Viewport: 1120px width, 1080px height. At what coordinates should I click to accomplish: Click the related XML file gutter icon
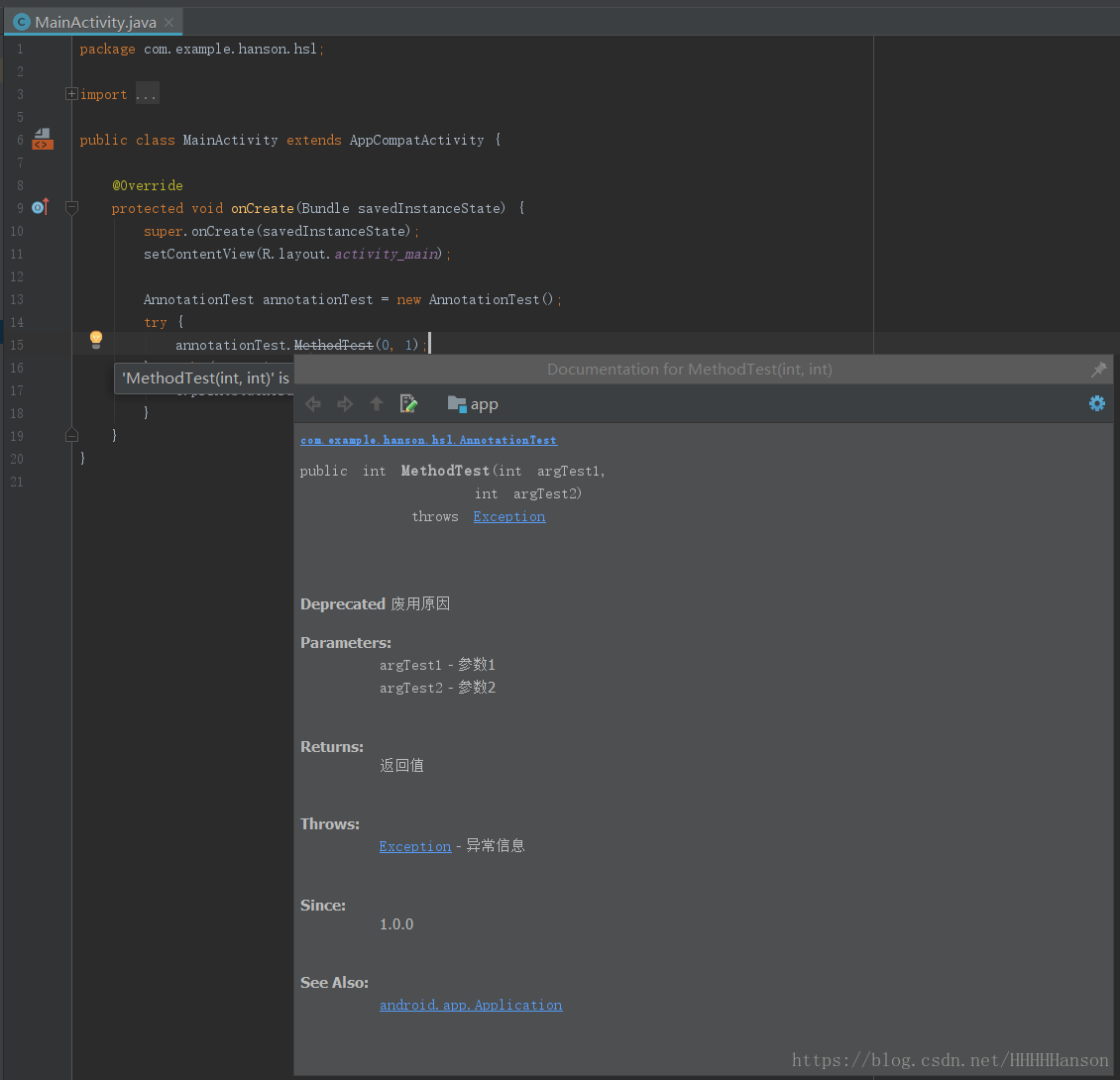pyautogui.click(x=43, y=139)
